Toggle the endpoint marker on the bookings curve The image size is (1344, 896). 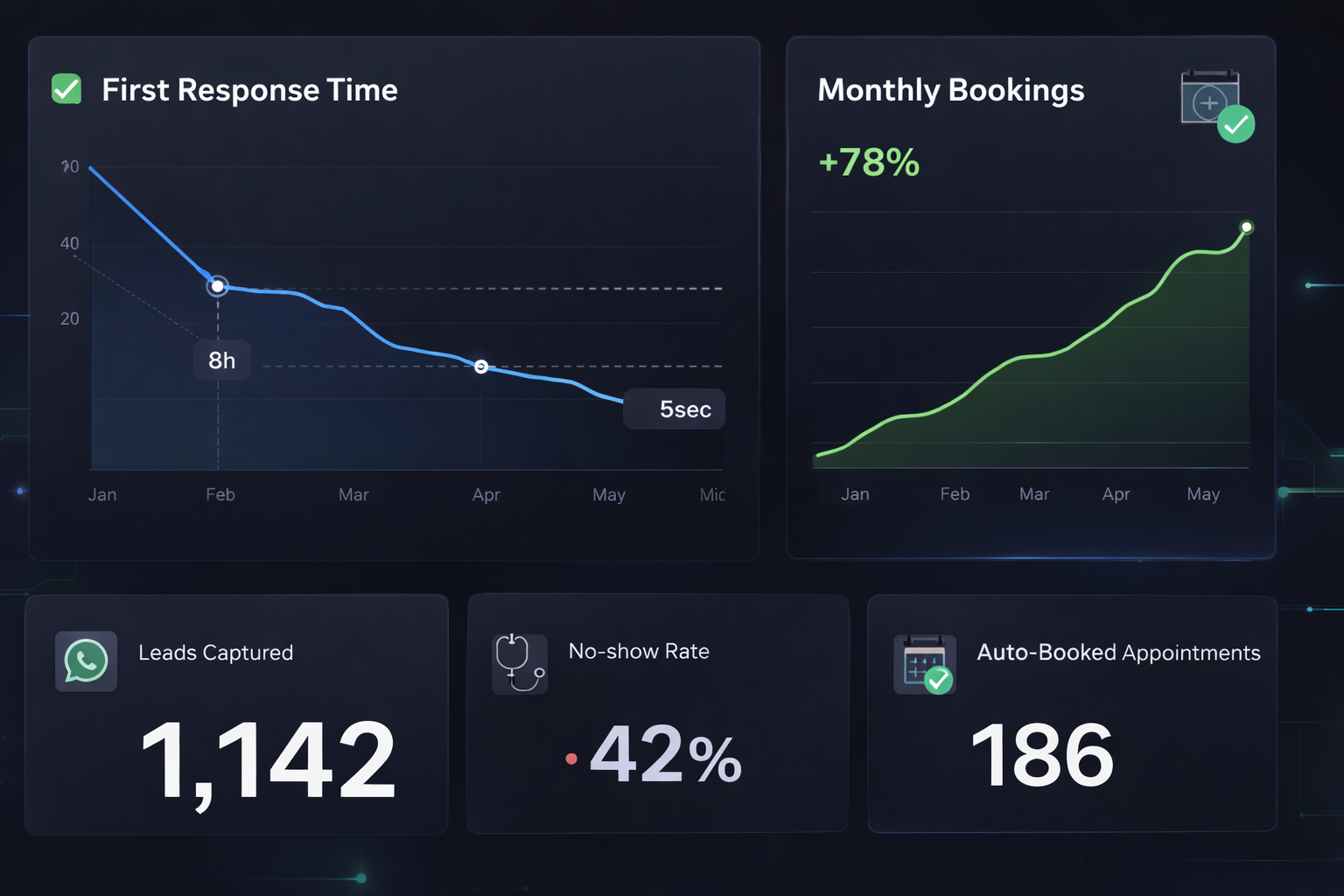tap(1245, 227)
